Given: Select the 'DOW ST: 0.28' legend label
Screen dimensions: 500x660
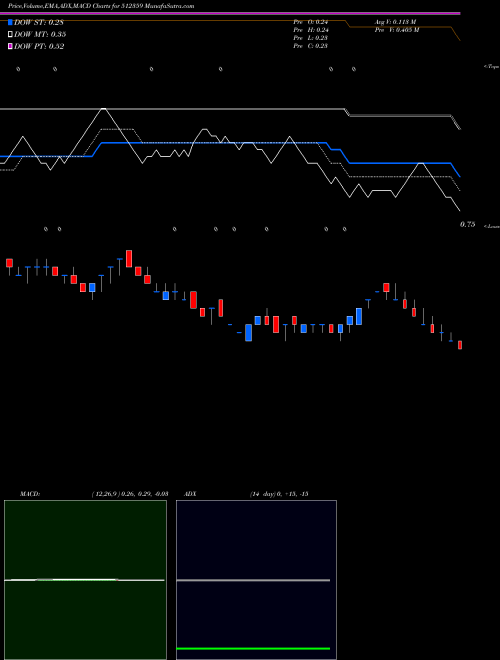Looking at the screenshot, I should click(x=39, y=22).
